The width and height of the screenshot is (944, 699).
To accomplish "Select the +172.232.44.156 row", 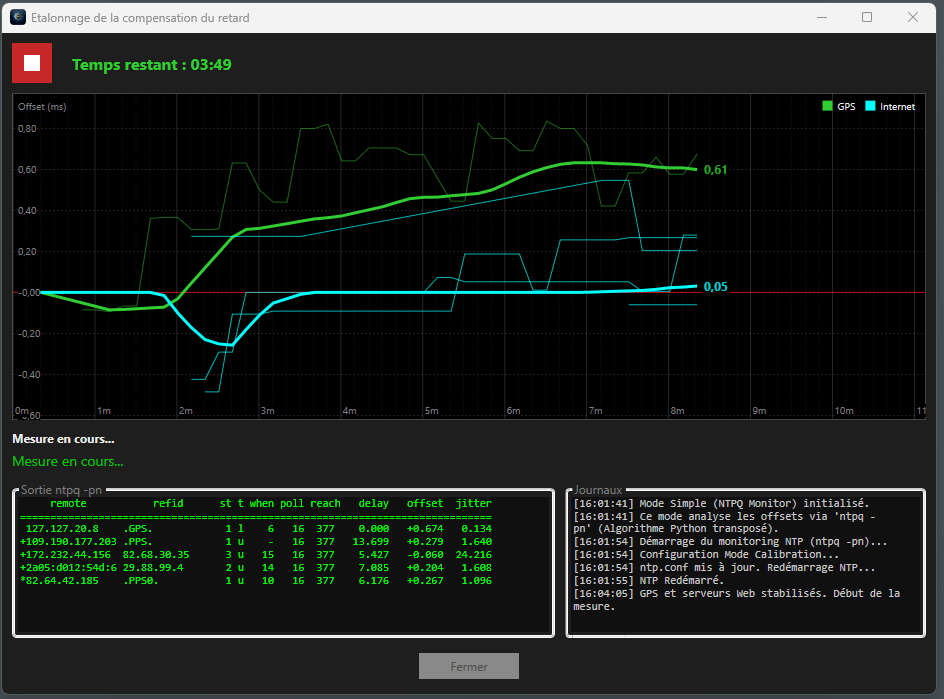I will click(256, 555).
